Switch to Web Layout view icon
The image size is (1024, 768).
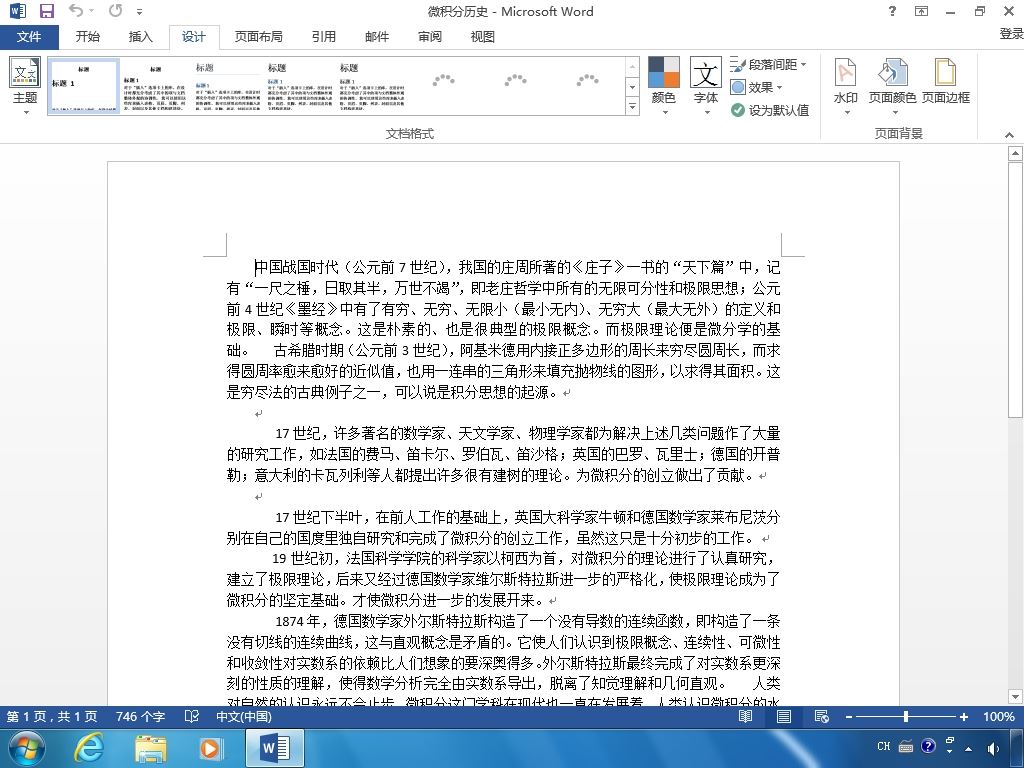coord(822,716)
